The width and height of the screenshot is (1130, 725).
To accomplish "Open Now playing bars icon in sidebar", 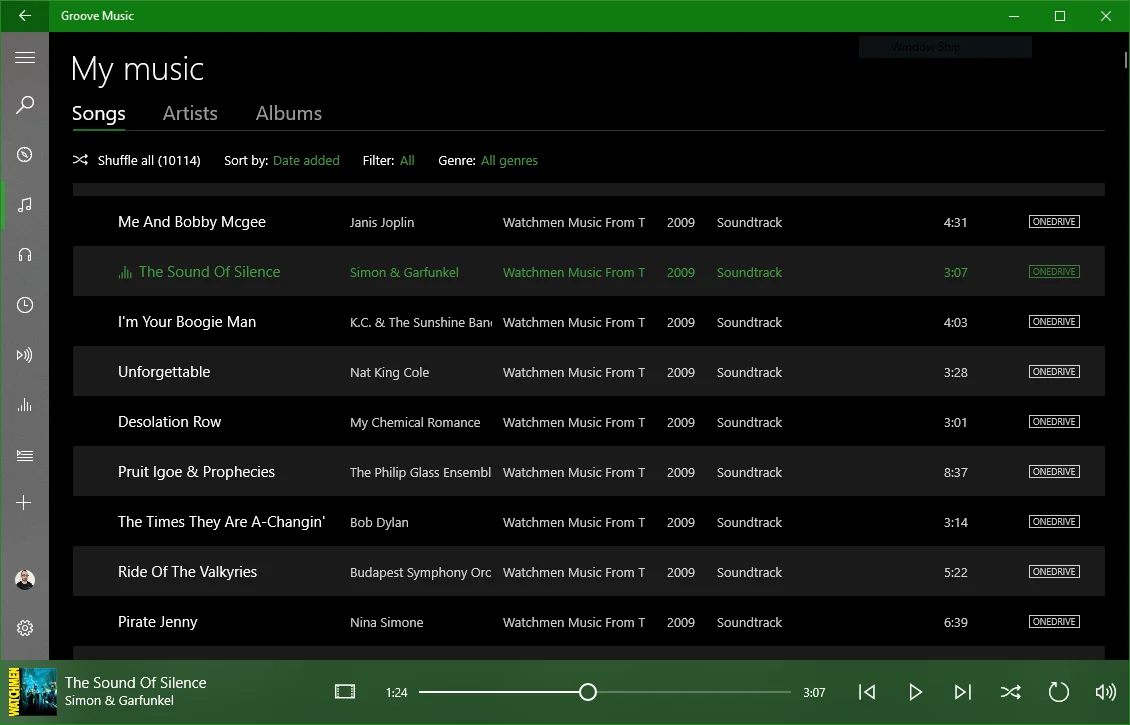I will (25, 405).
